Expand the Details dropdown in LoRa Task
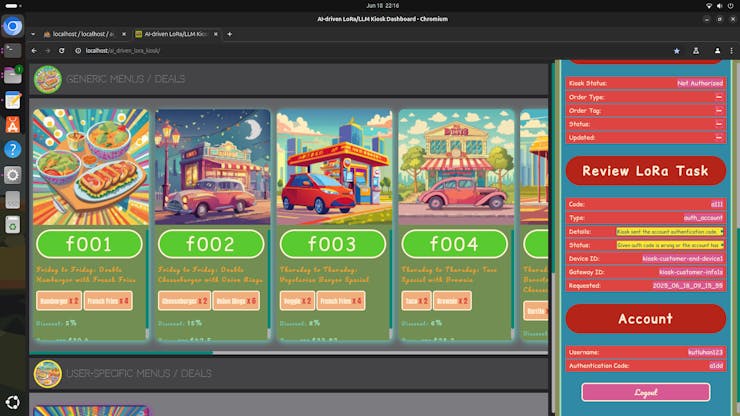This screenshot has height=416, width=740. [669, 231]
